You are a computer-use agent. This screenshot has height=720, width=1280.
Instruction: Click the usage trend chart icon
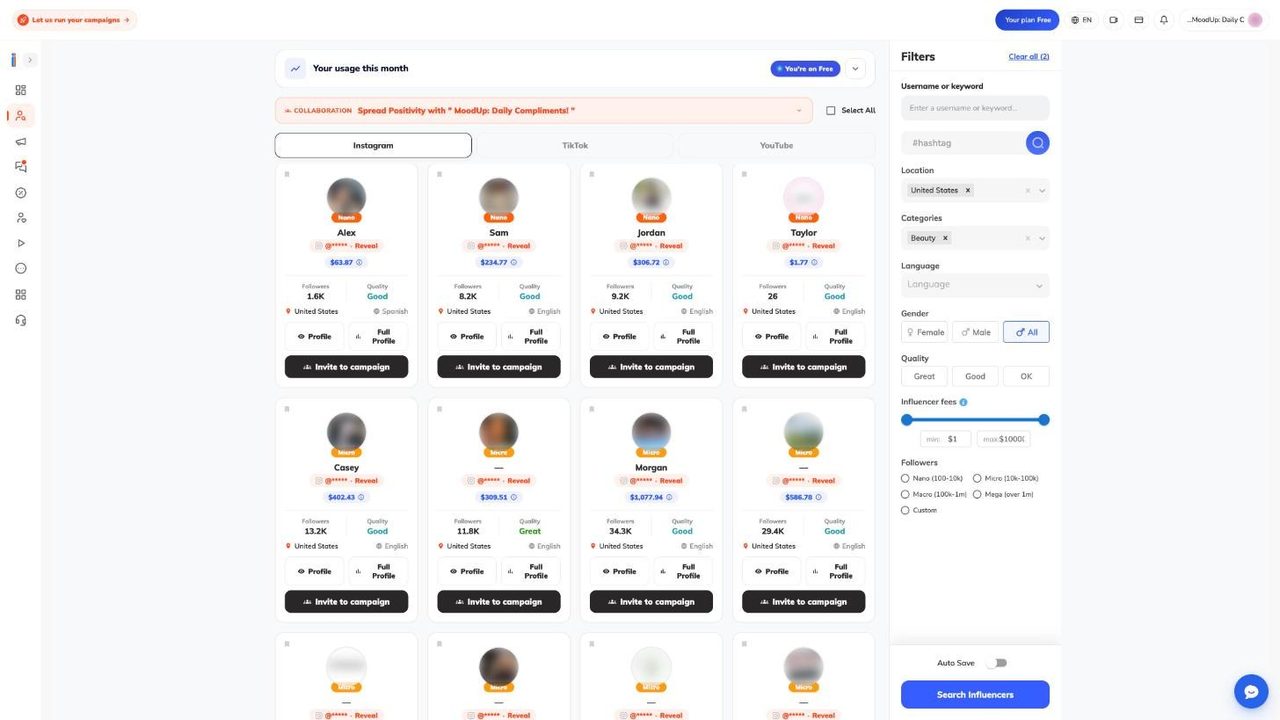coord(295,69)
